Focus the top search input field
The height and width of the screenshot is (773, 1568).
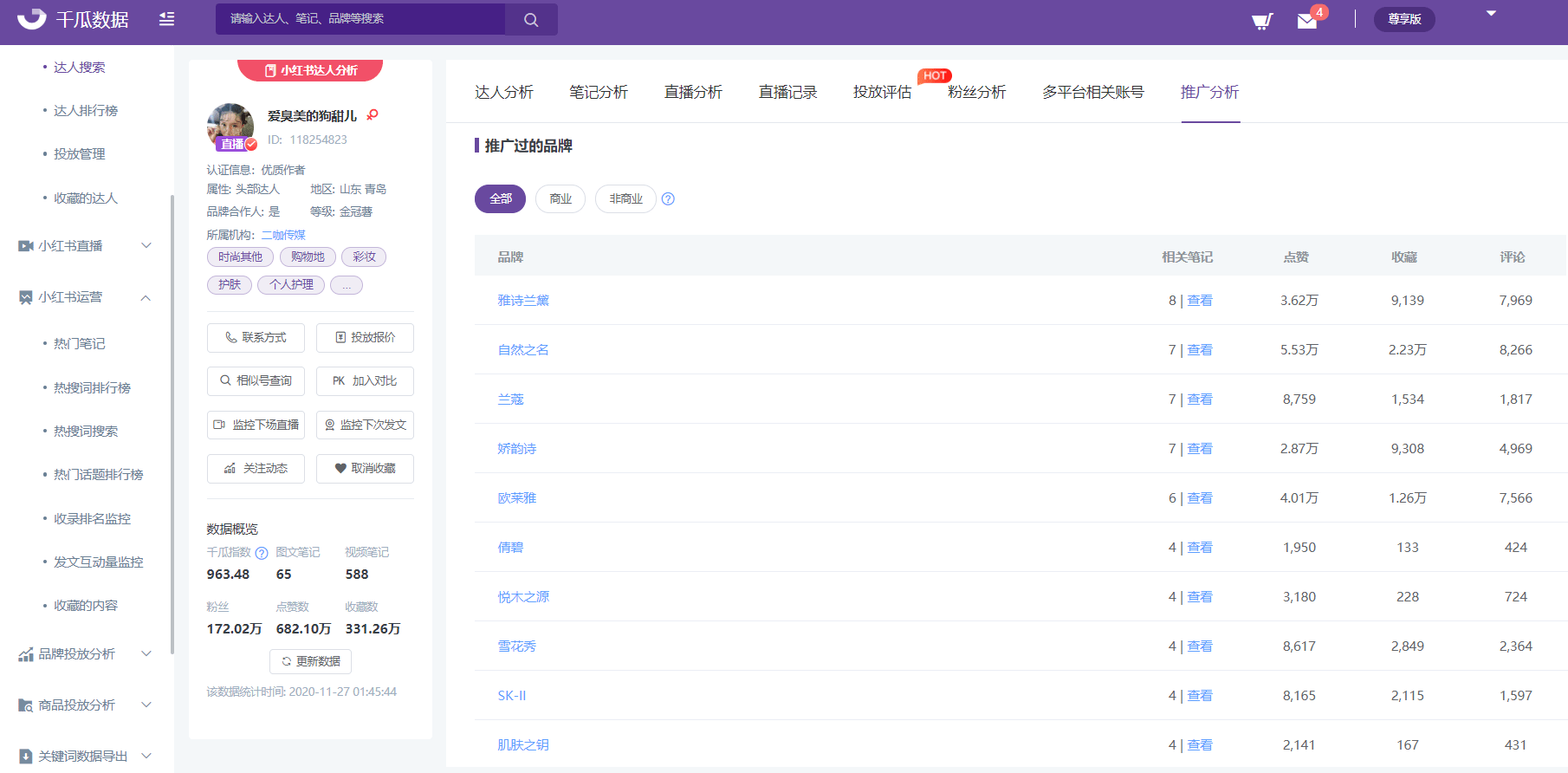pos(360,19)
